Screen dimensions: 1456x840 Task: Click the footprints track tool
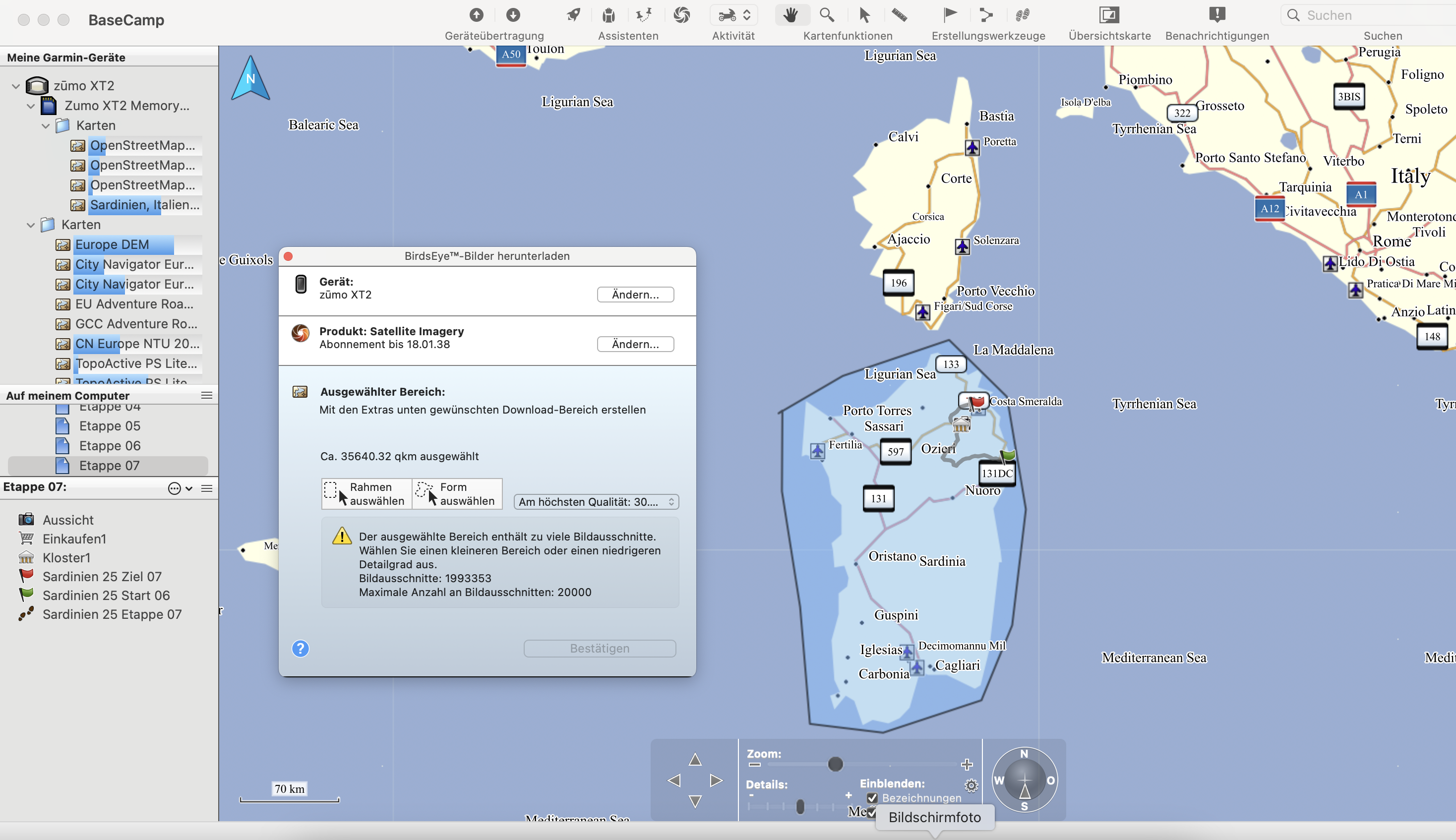point(1022,15)
